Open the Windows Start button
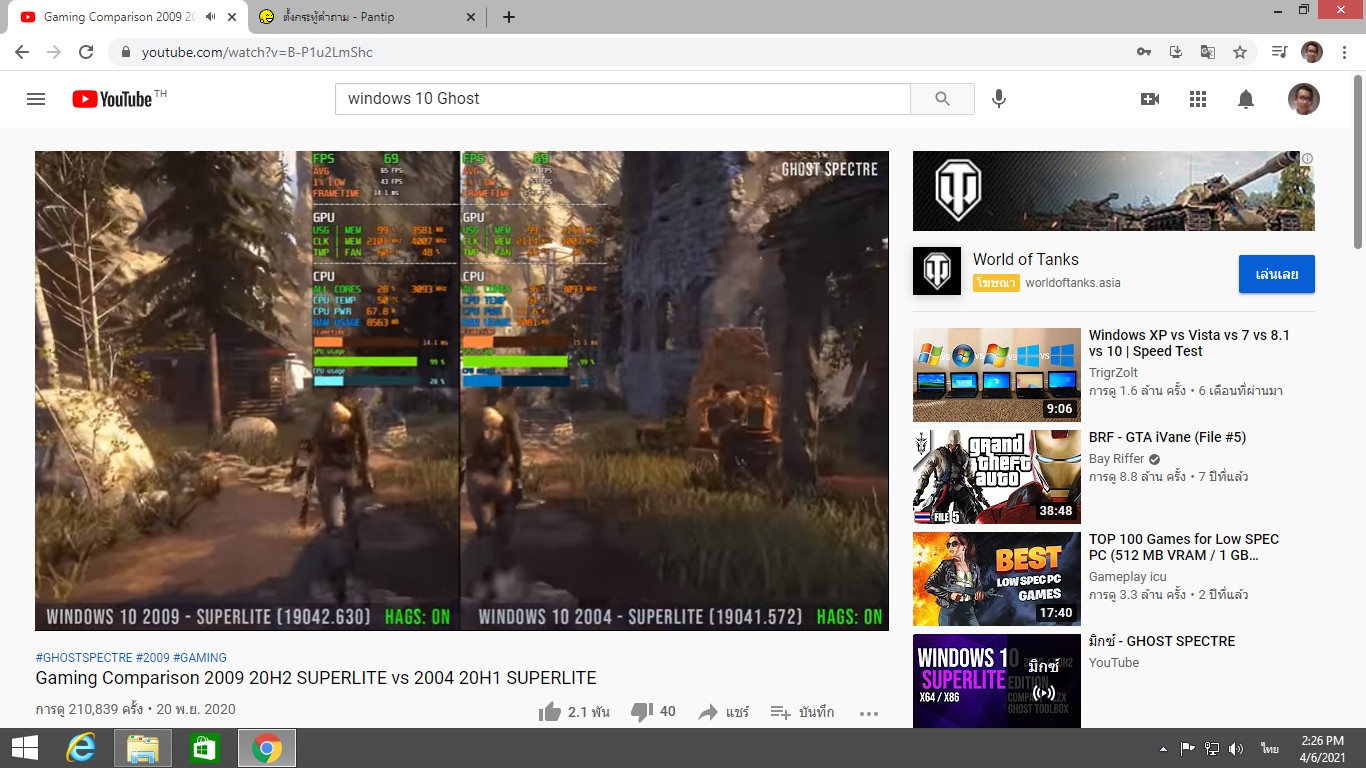Image resolution: width=1366 pixels, height=768 pixels. pos(25,748)
